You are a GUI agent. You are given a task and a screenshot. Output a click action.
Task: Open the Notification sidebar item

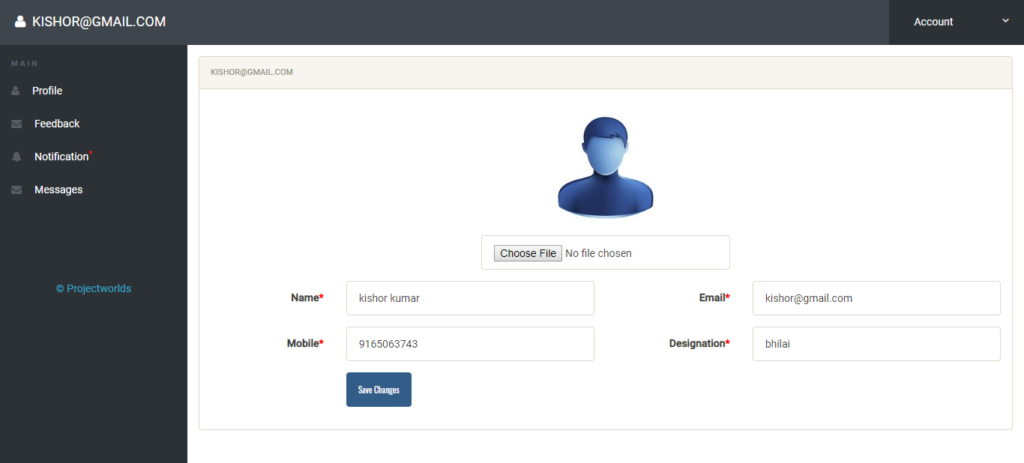pyautogui.click(x=61, y=157)
